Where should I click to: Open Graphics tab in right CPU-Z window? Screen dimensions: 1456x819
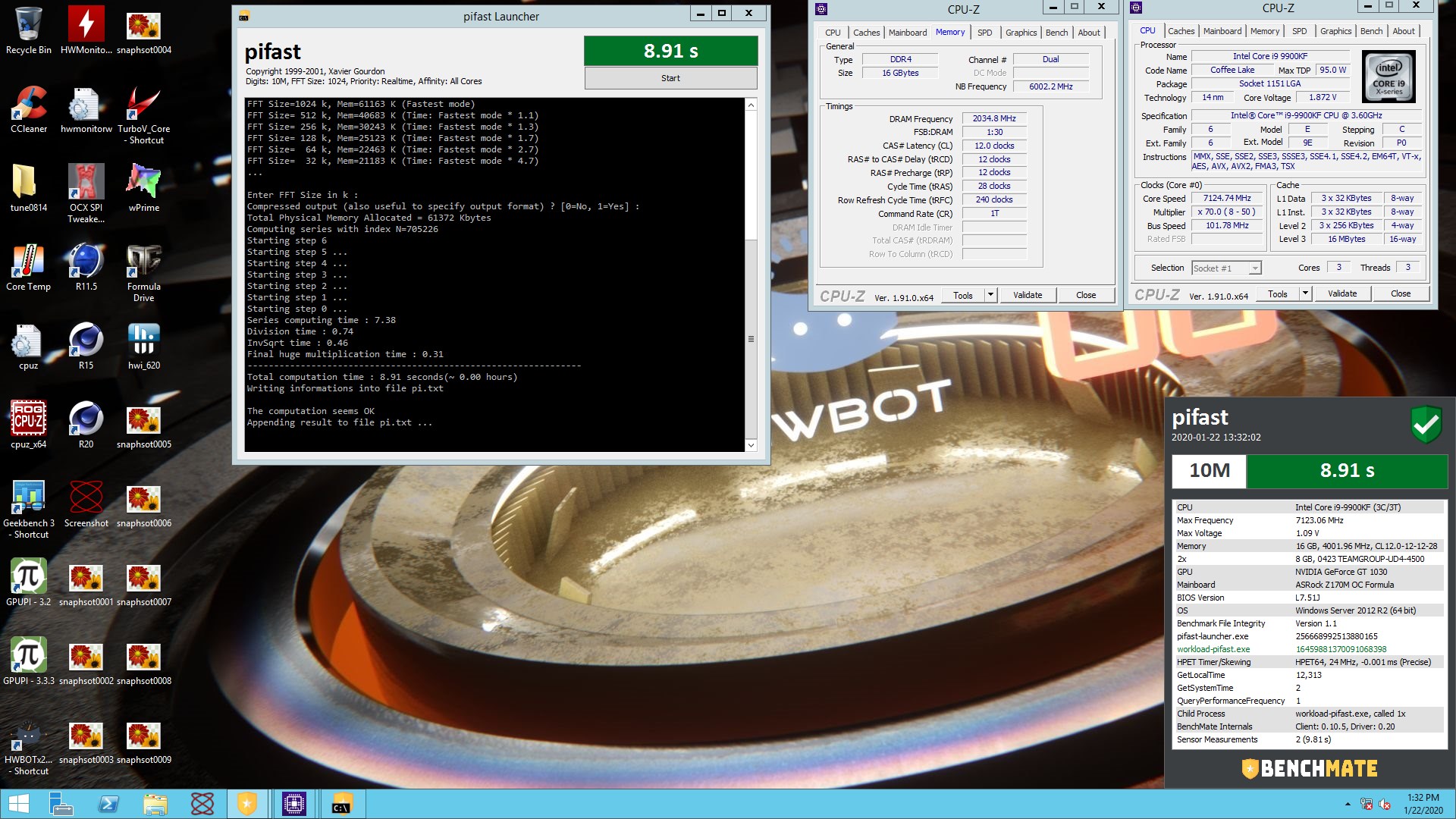tap(1335, 31)
